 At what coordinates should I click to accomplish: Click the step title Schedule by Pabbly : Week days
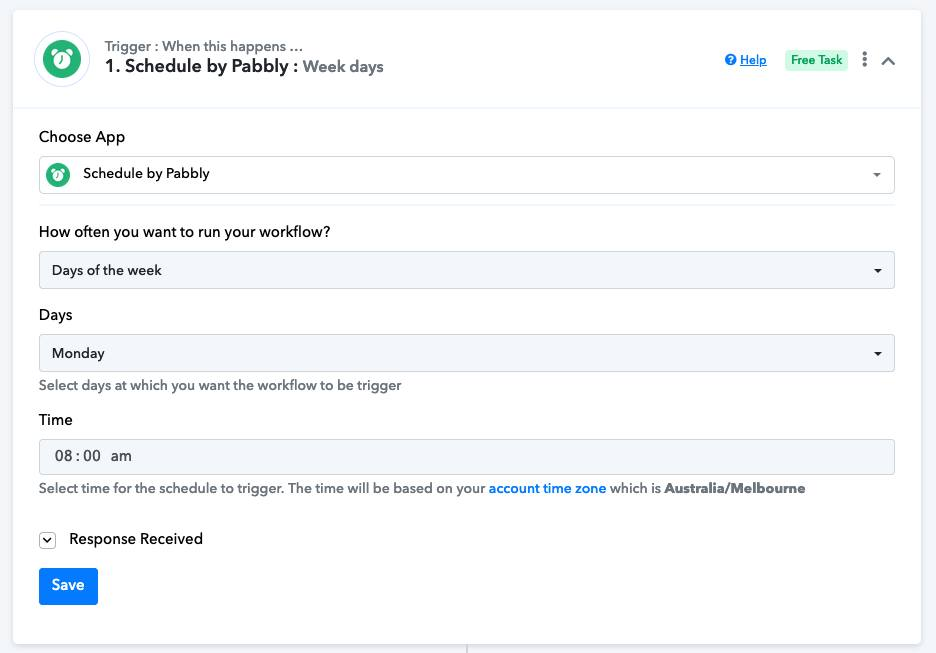click(244, 66)
